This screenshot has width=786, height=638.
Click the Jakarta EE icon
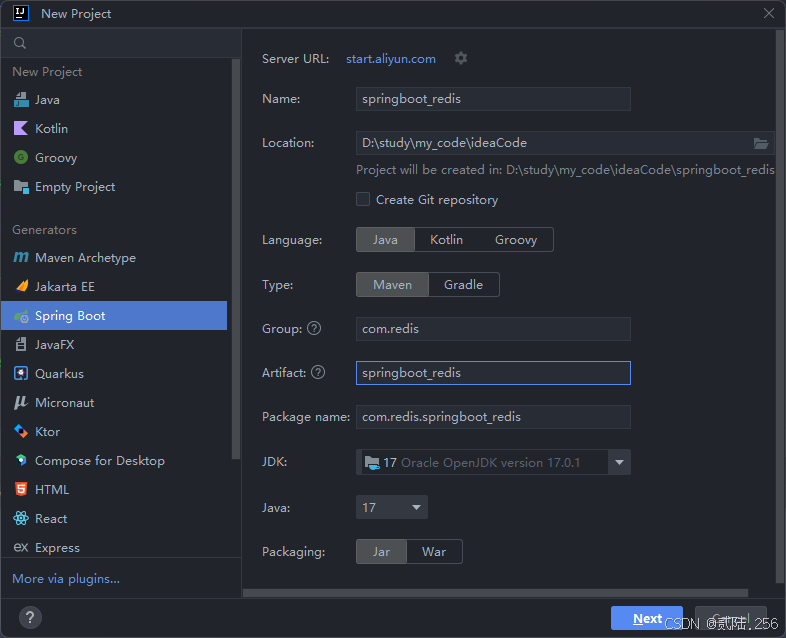pyautogui.click(x=22, y=286)
